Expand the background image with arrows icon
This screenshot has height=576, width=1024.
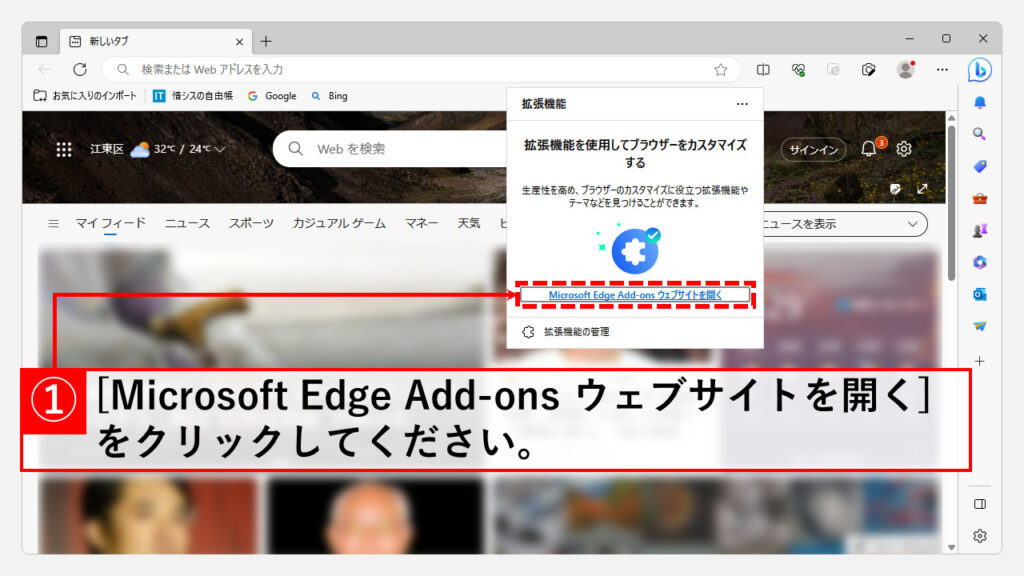[x=922, y=189]
